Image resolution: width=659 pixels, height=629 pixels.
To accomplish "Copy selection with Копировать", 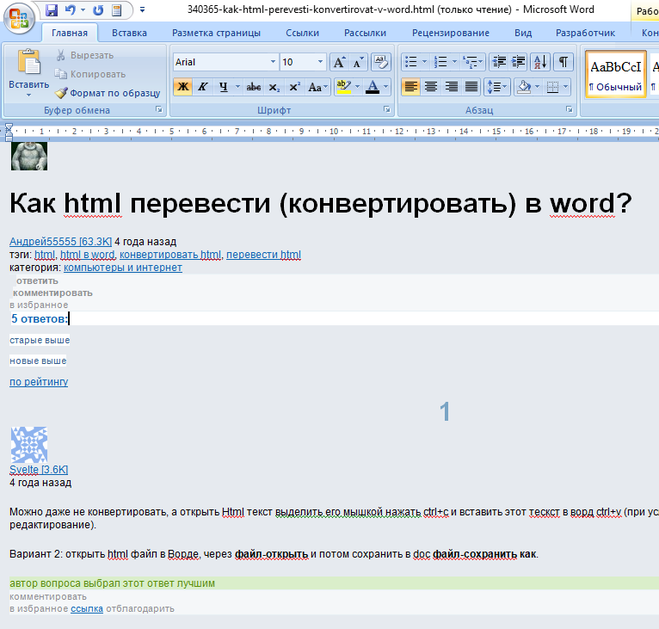I will coord(90,74).
